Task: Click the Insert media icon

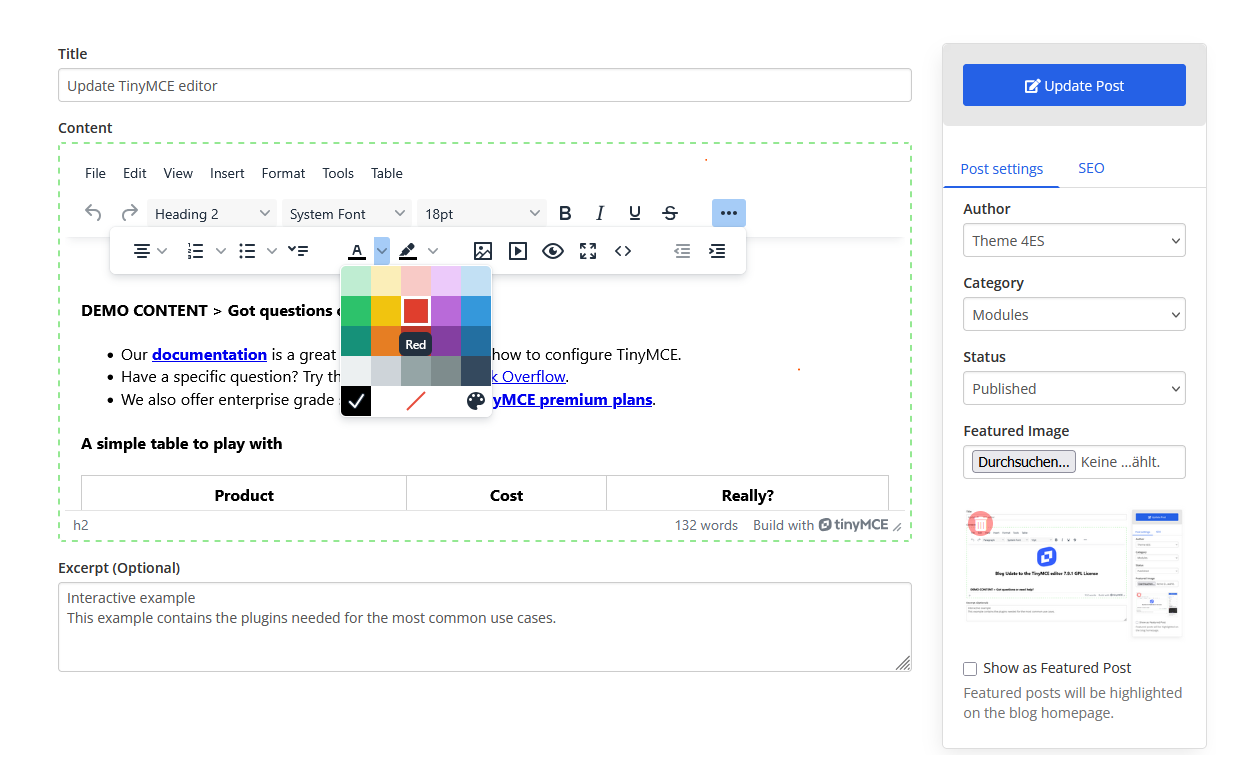Action: point(517,251)
